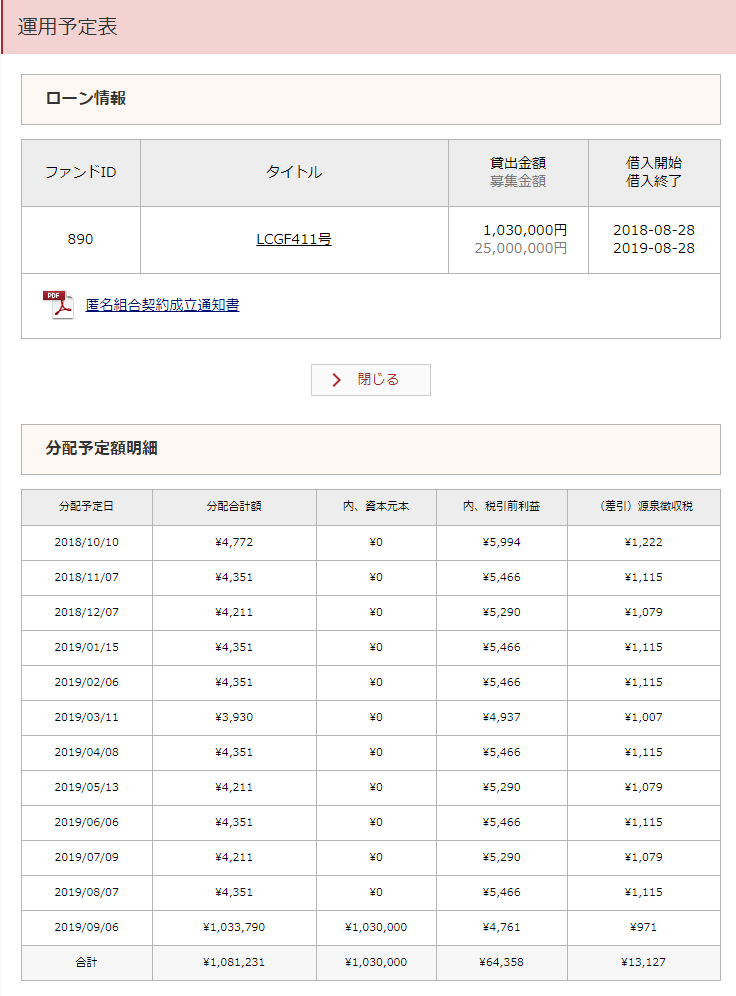
Task: Click the タイトル column header
Action: 294,173
